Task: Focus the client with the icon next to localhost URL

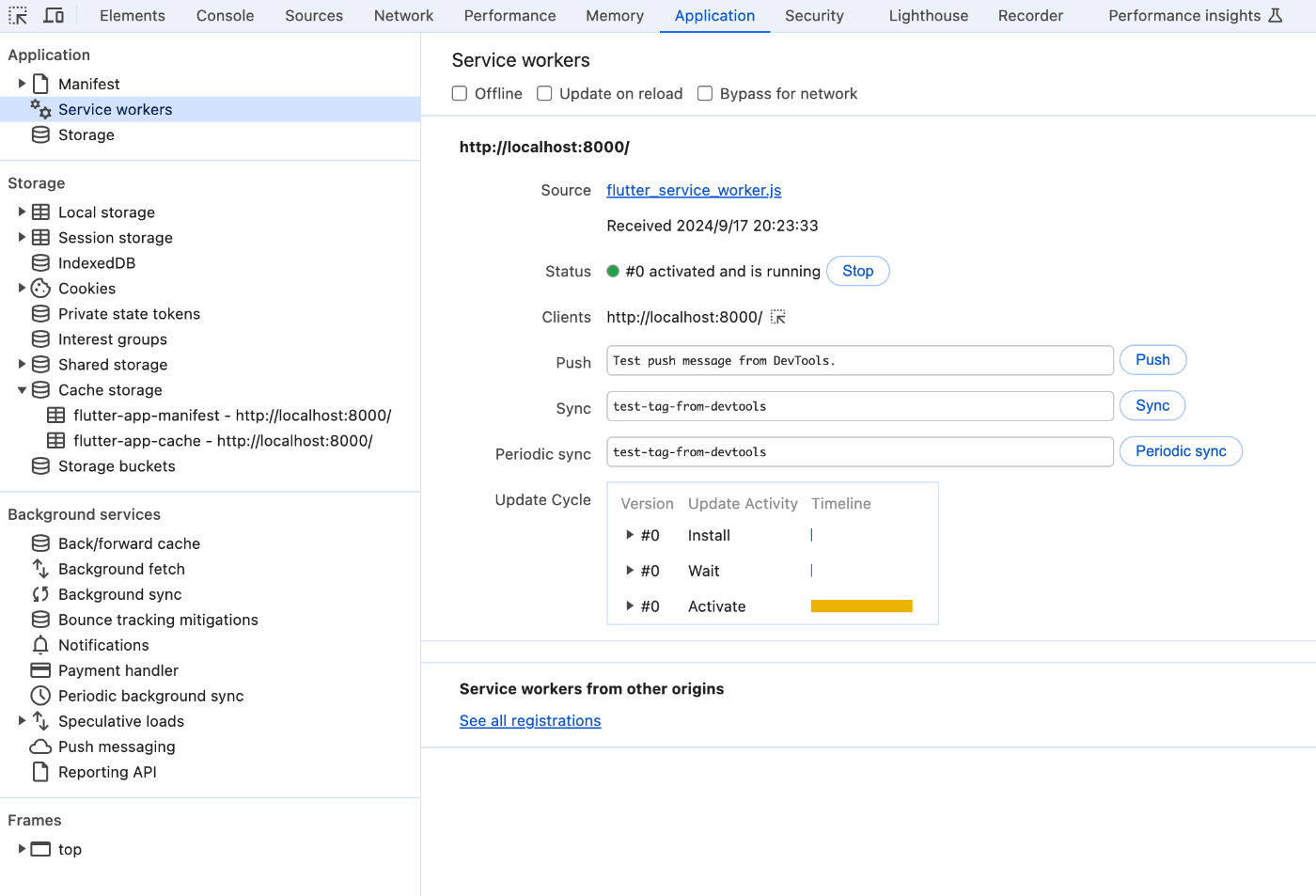Action: (778, 318)
